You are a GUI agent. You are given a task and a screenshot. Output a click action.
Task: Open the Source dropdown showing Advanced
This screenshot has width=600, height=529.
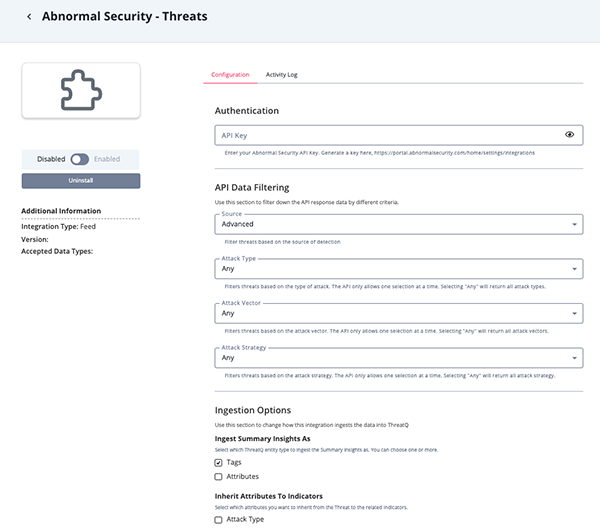(x=399, y=224)
